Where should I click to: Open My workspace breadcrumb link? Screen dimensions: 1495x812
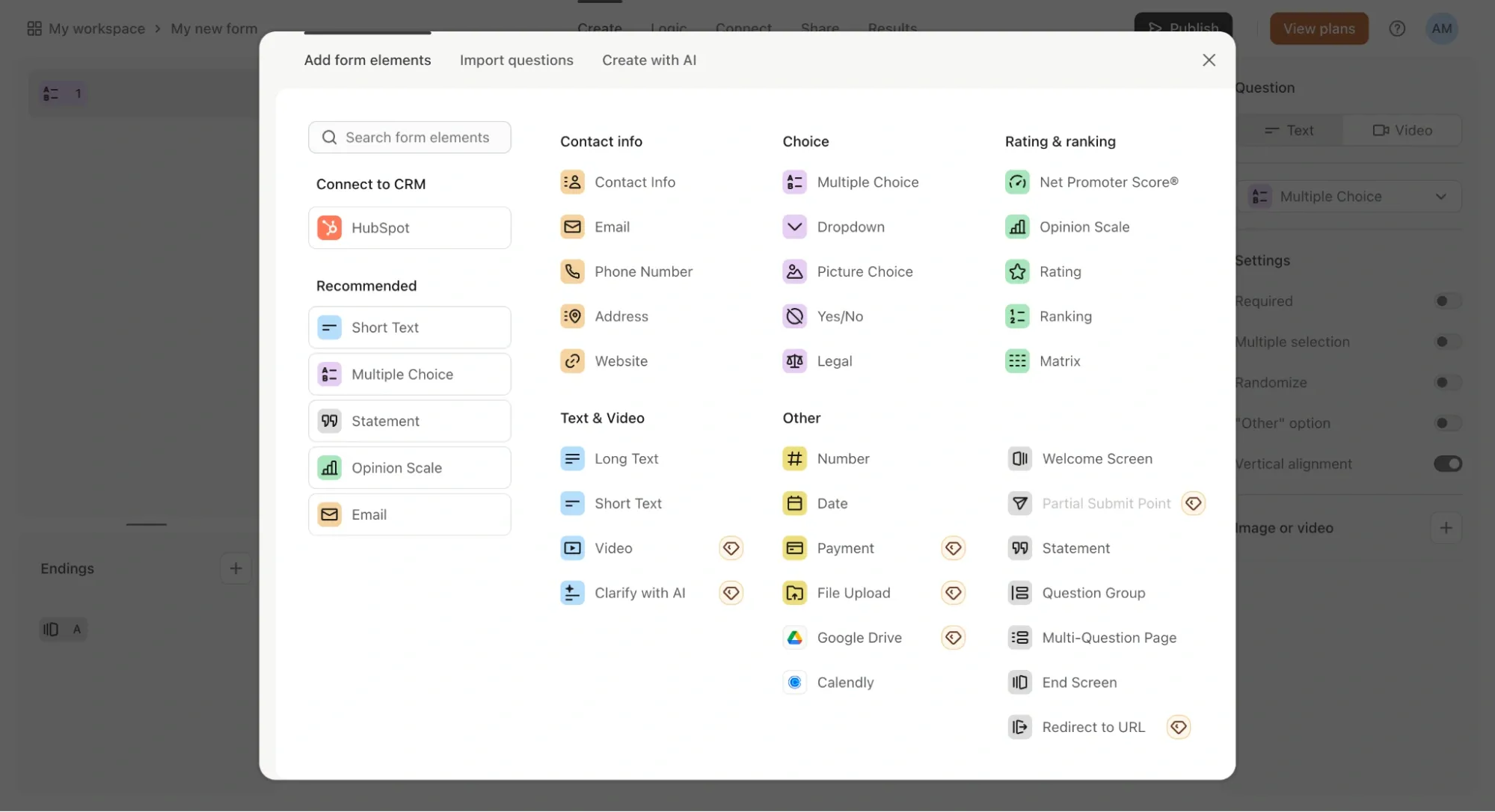(96, 28)
